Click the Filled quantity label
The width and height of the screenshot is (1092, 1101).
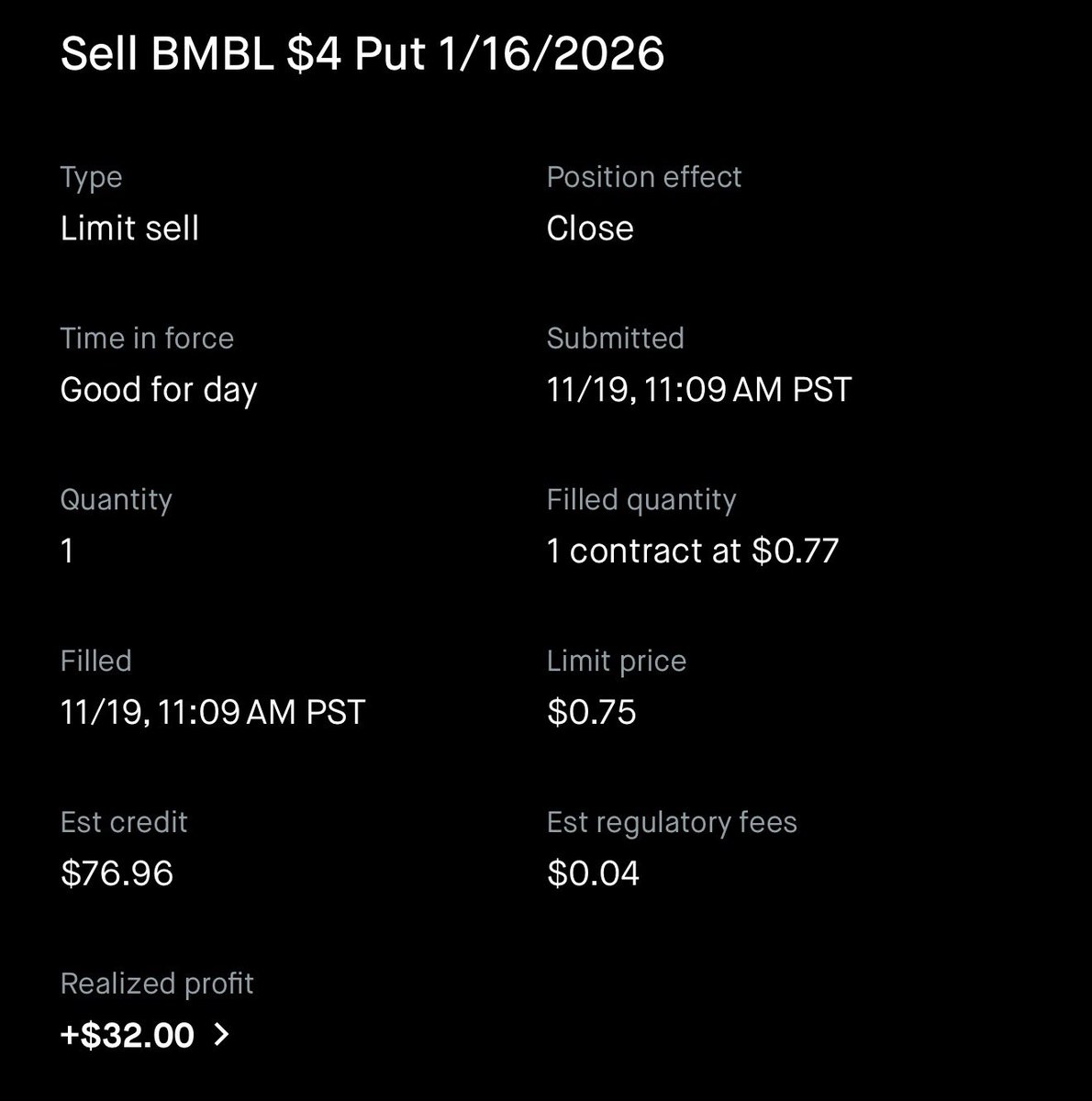click(641, 499)
